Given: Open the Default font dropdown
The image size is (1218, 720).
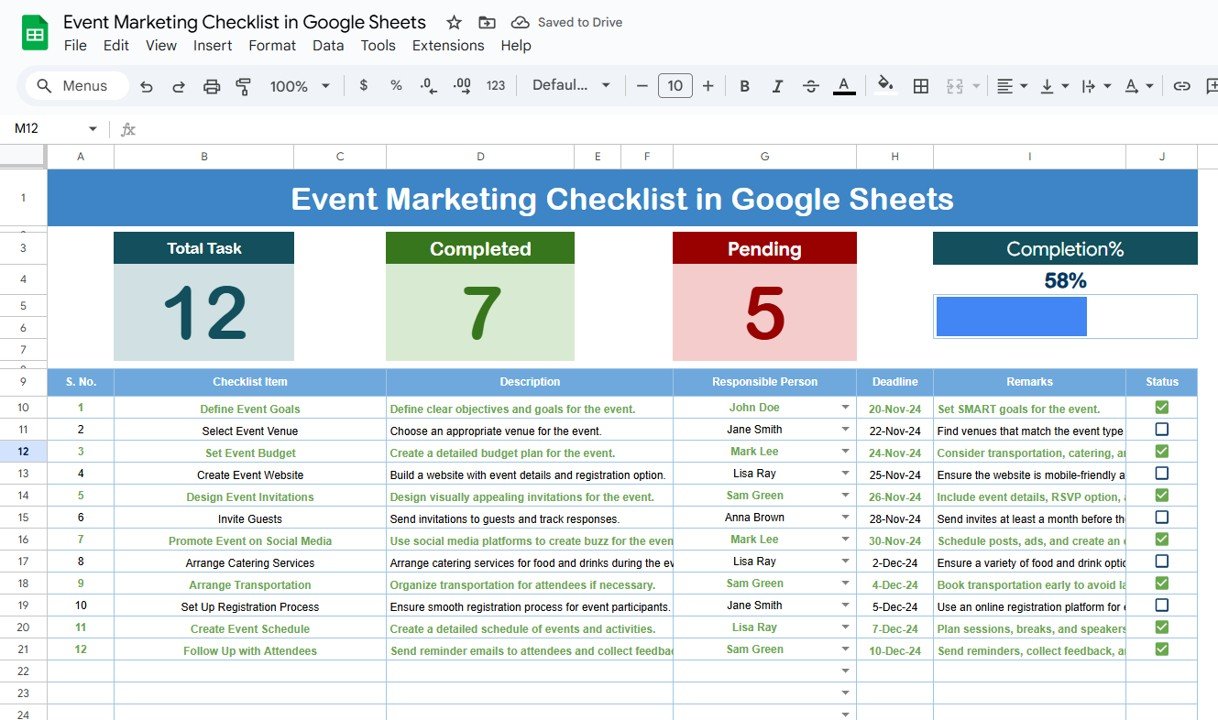Looking at the screenshot, I should [x=571, y=86].
